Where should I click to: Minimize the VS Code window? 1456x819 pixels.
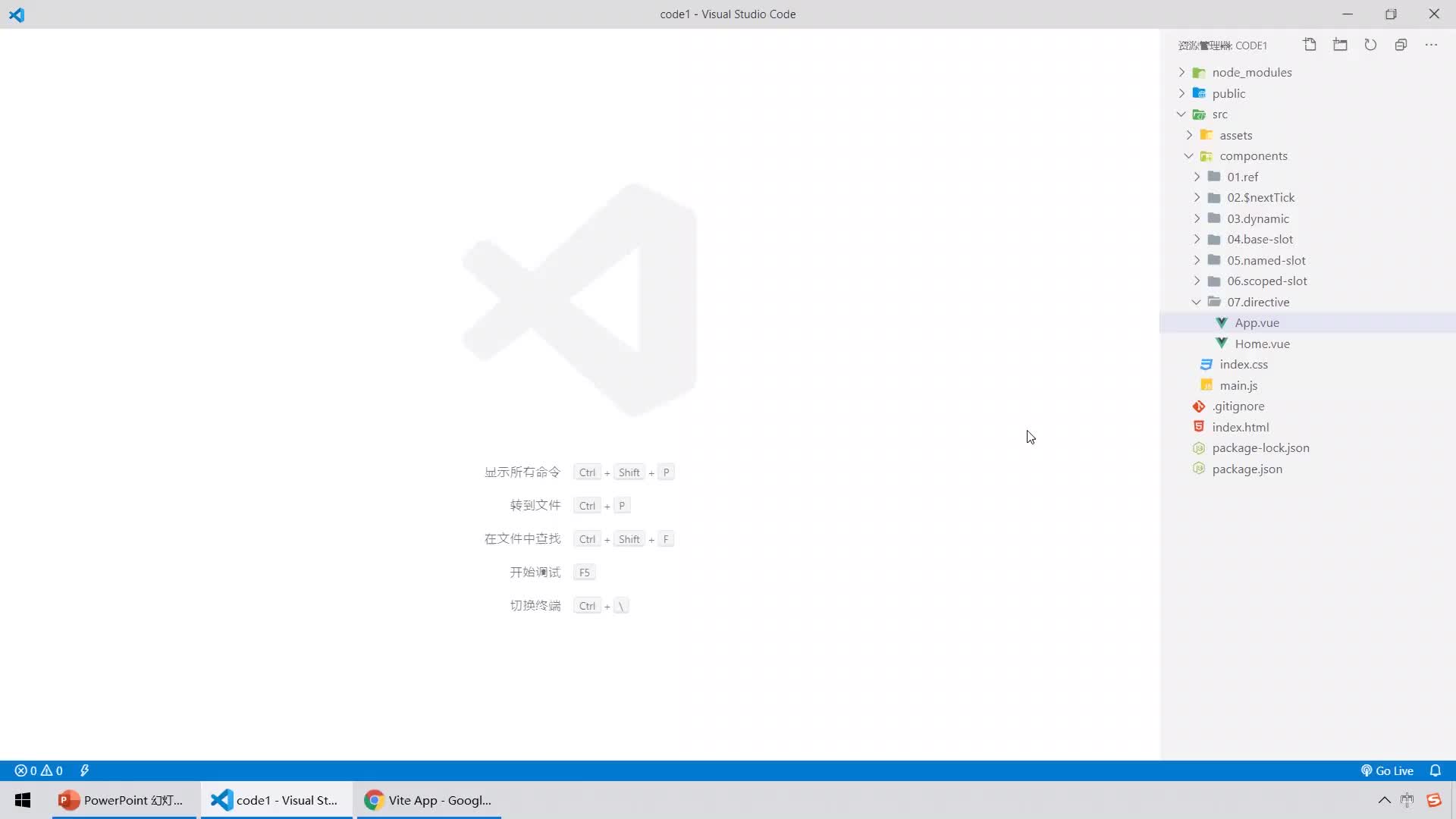[x=1348, y=14]
